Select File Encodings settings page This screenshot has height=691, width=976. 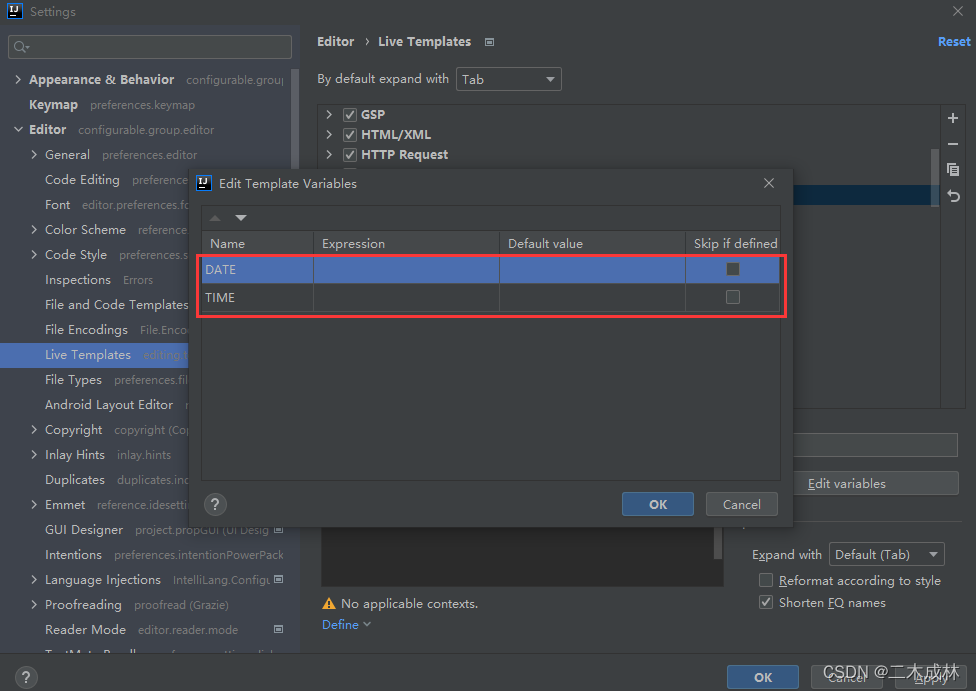(x=86, y=330)
